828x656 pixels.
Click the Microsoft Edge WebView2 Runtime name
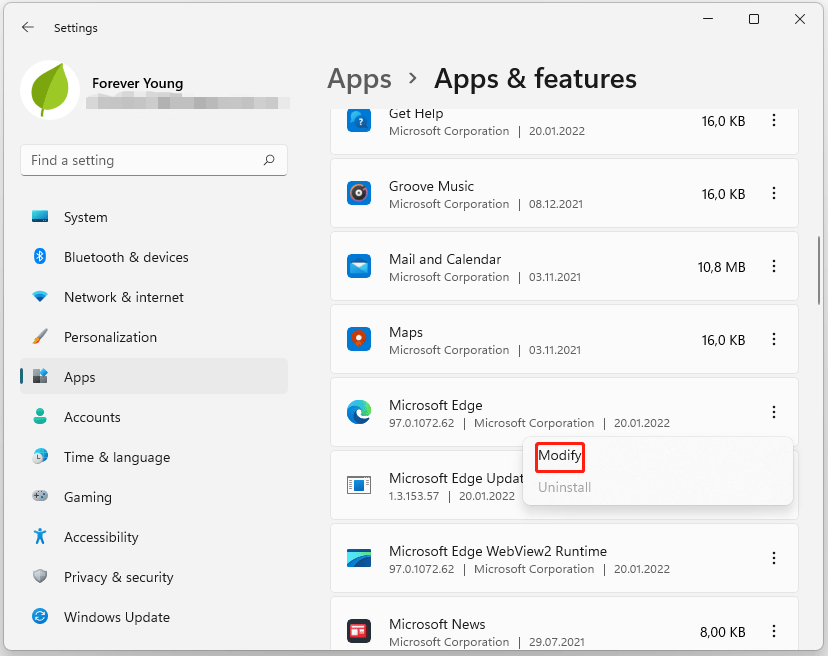tap(498, 551)
